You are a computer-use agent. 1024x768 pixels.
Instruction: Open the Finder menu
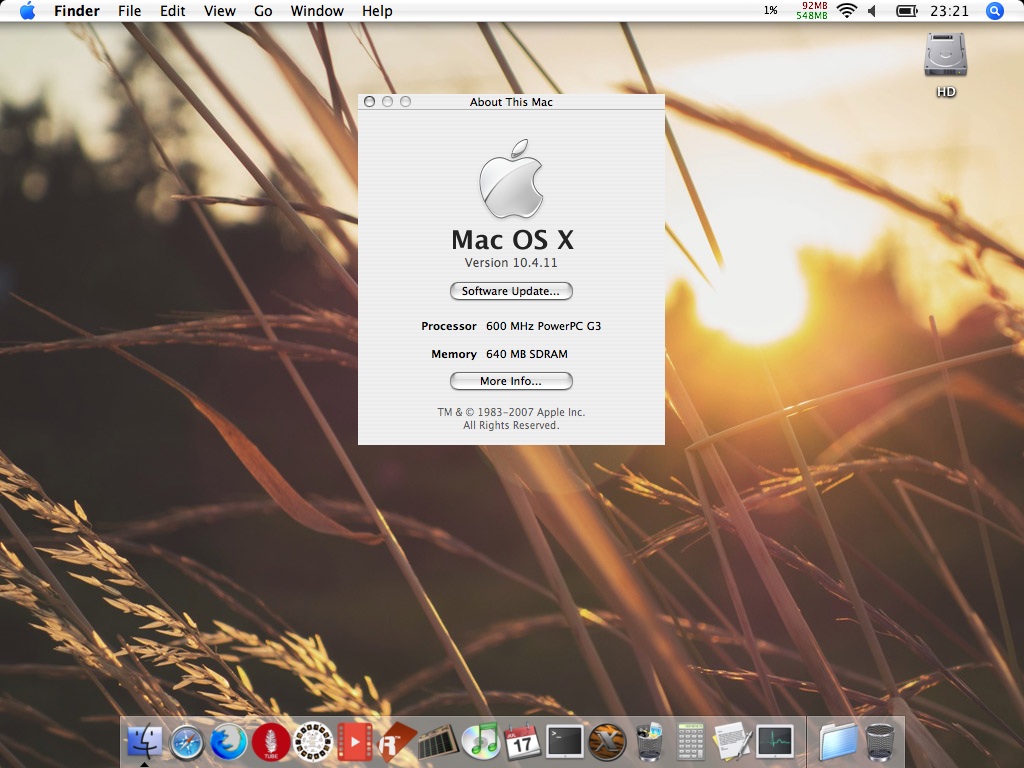click(76, 10)
